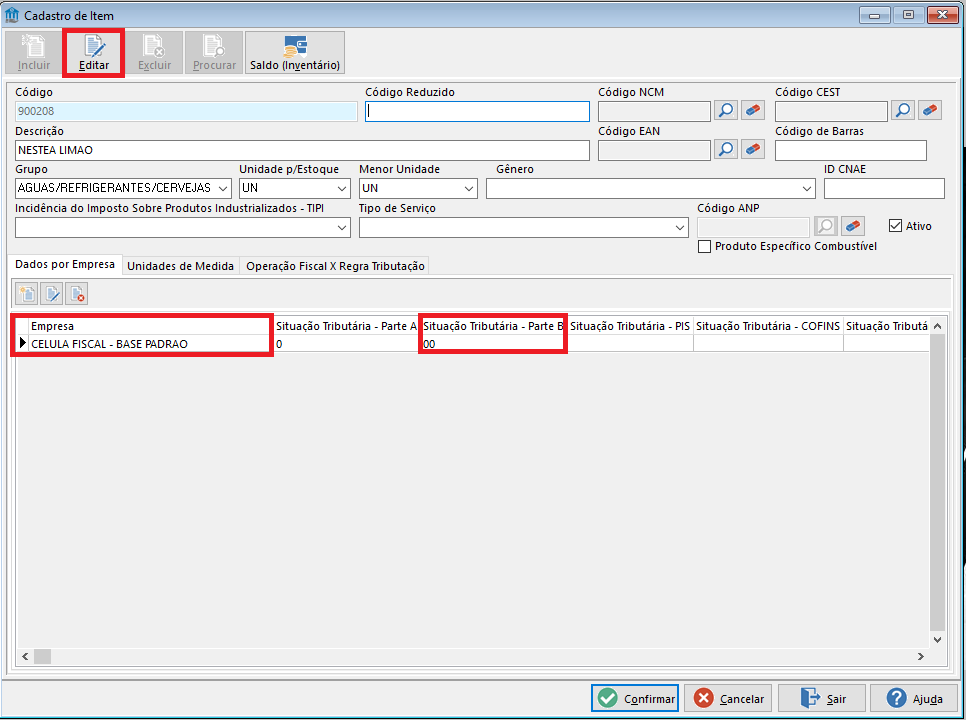This screenshot has height=720, width=966.
Task: Click the Parte B cell value 00
Action: point(494,344)
